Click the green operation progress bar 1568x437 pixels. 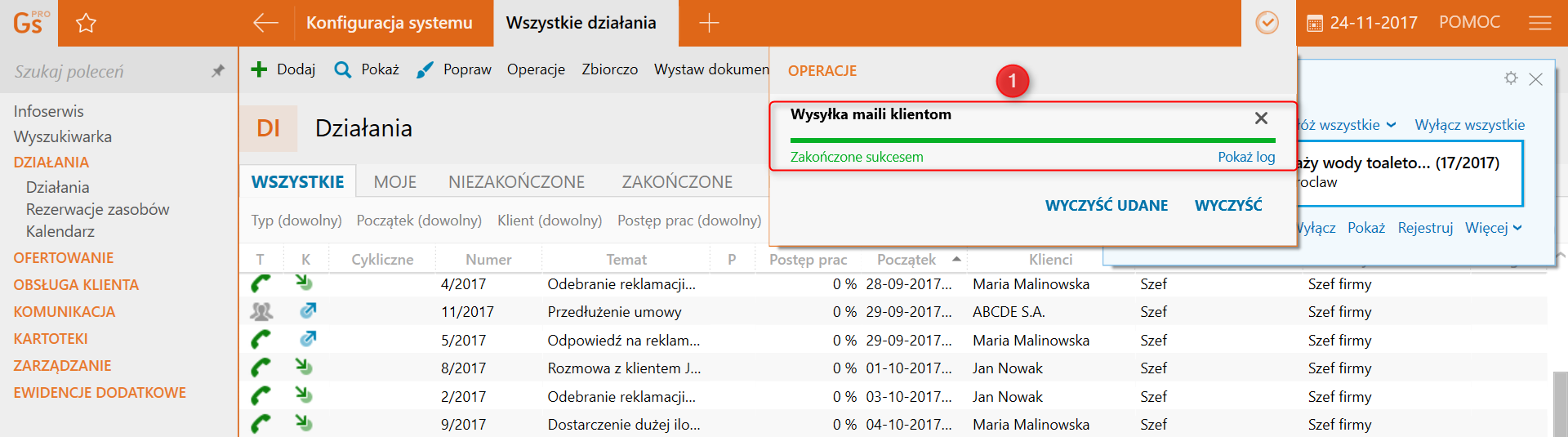[1032, 140]
